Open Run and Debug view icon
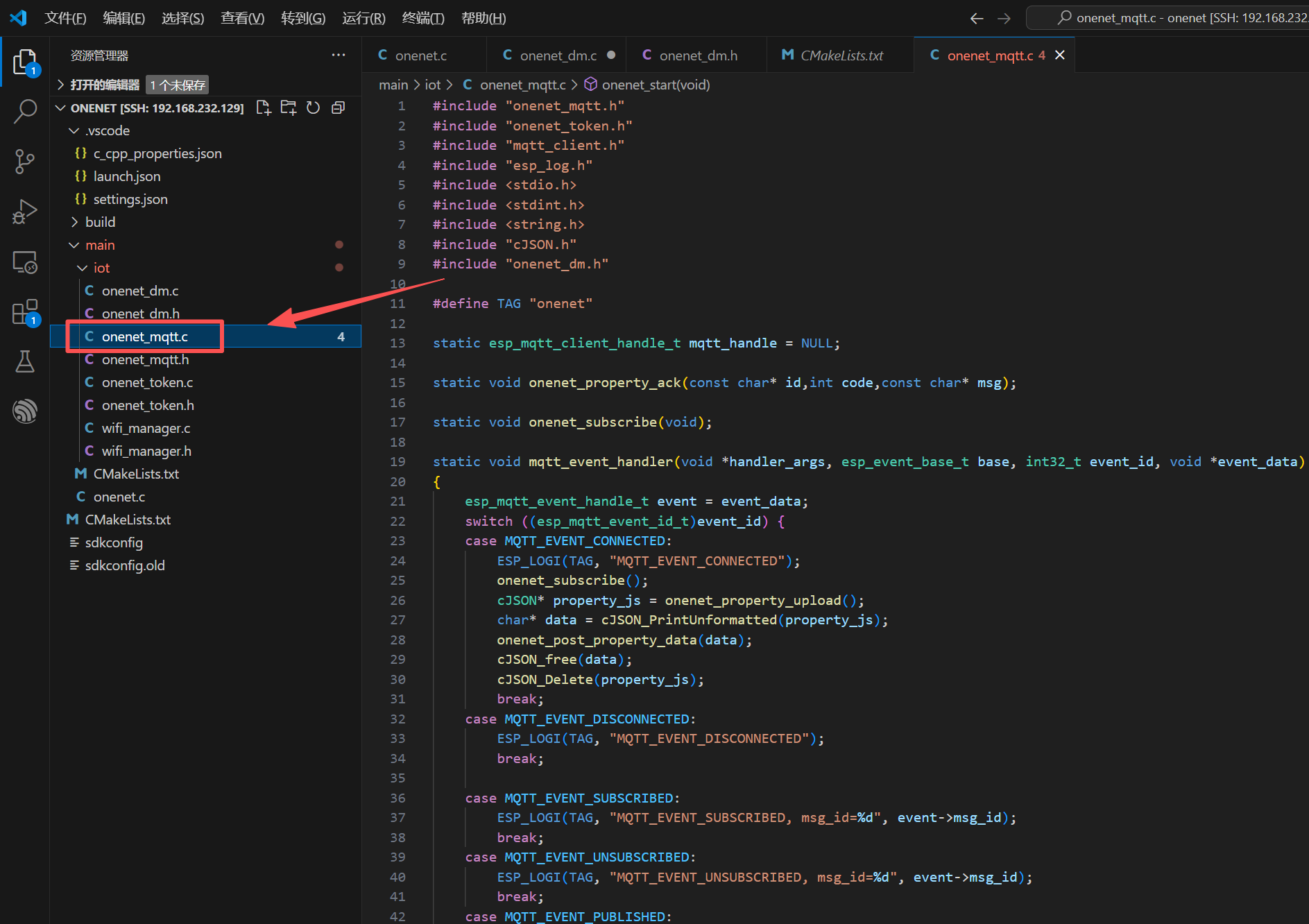The width and height of the screenshot is (1309, 924). (25, 212)
